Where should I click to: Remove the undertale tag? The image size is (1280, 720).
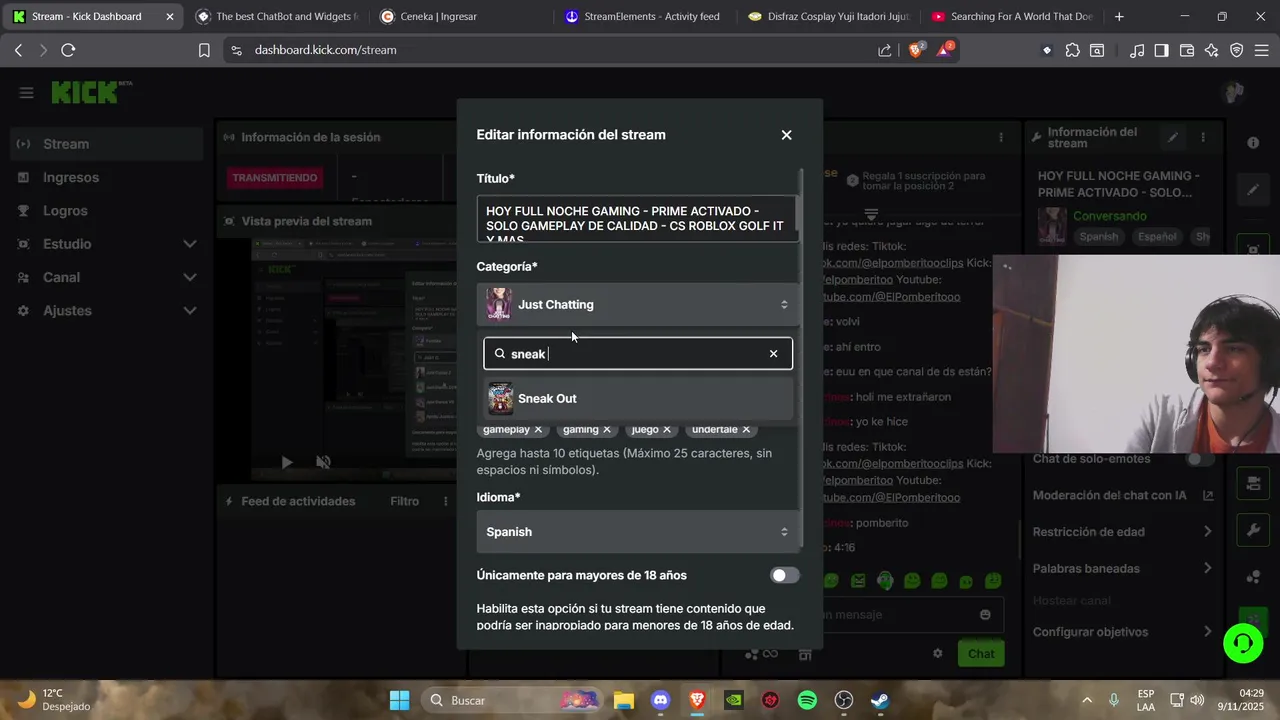coord(746,429)
